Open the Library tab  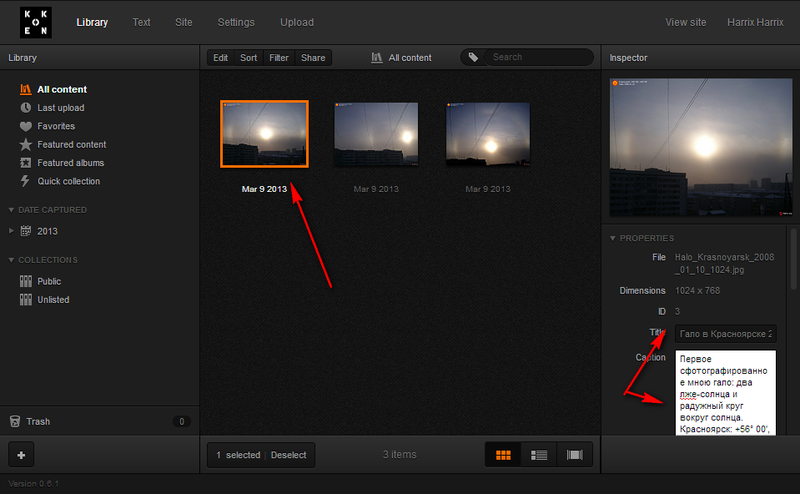[x=92, y=22]
